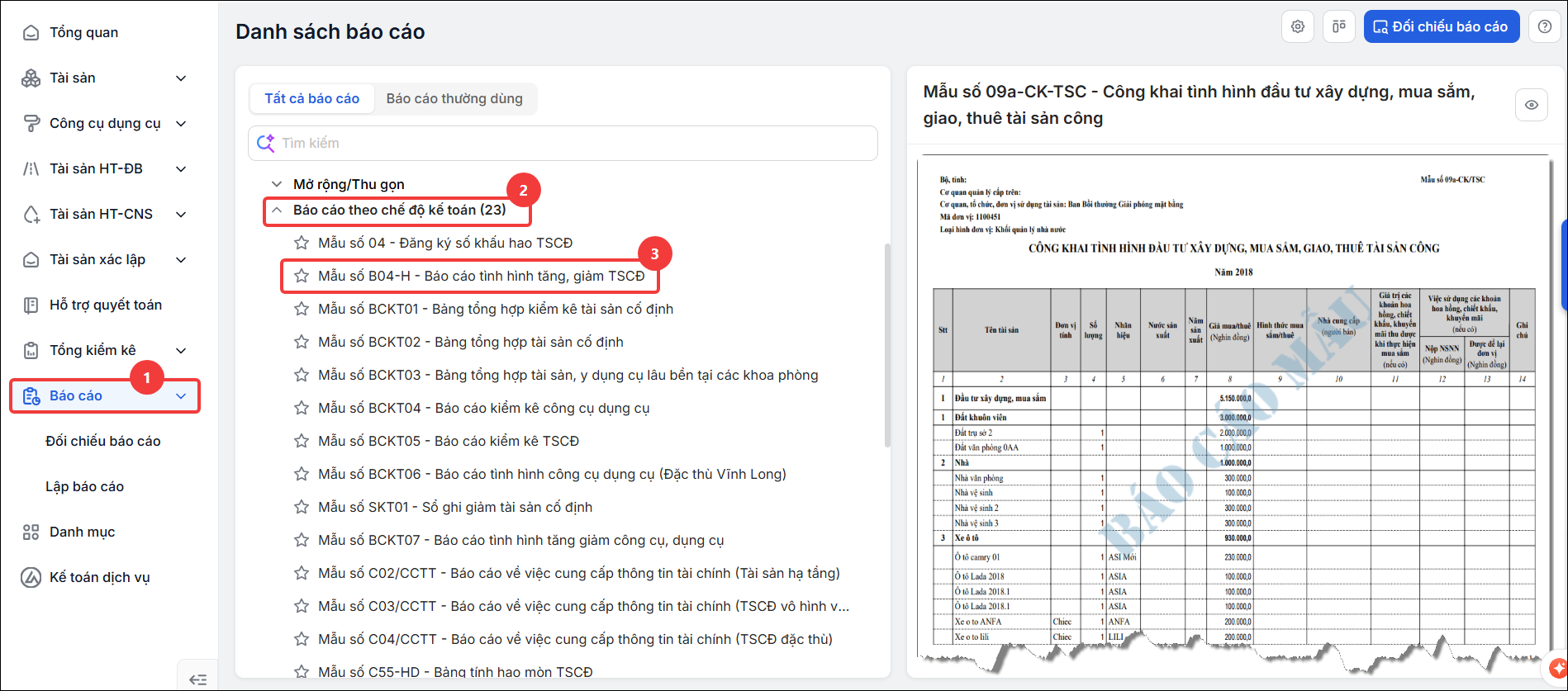The image size is (1568, 691).
Task: Star Mẫu số 04 report as favorite
Action: pos(302,243)
